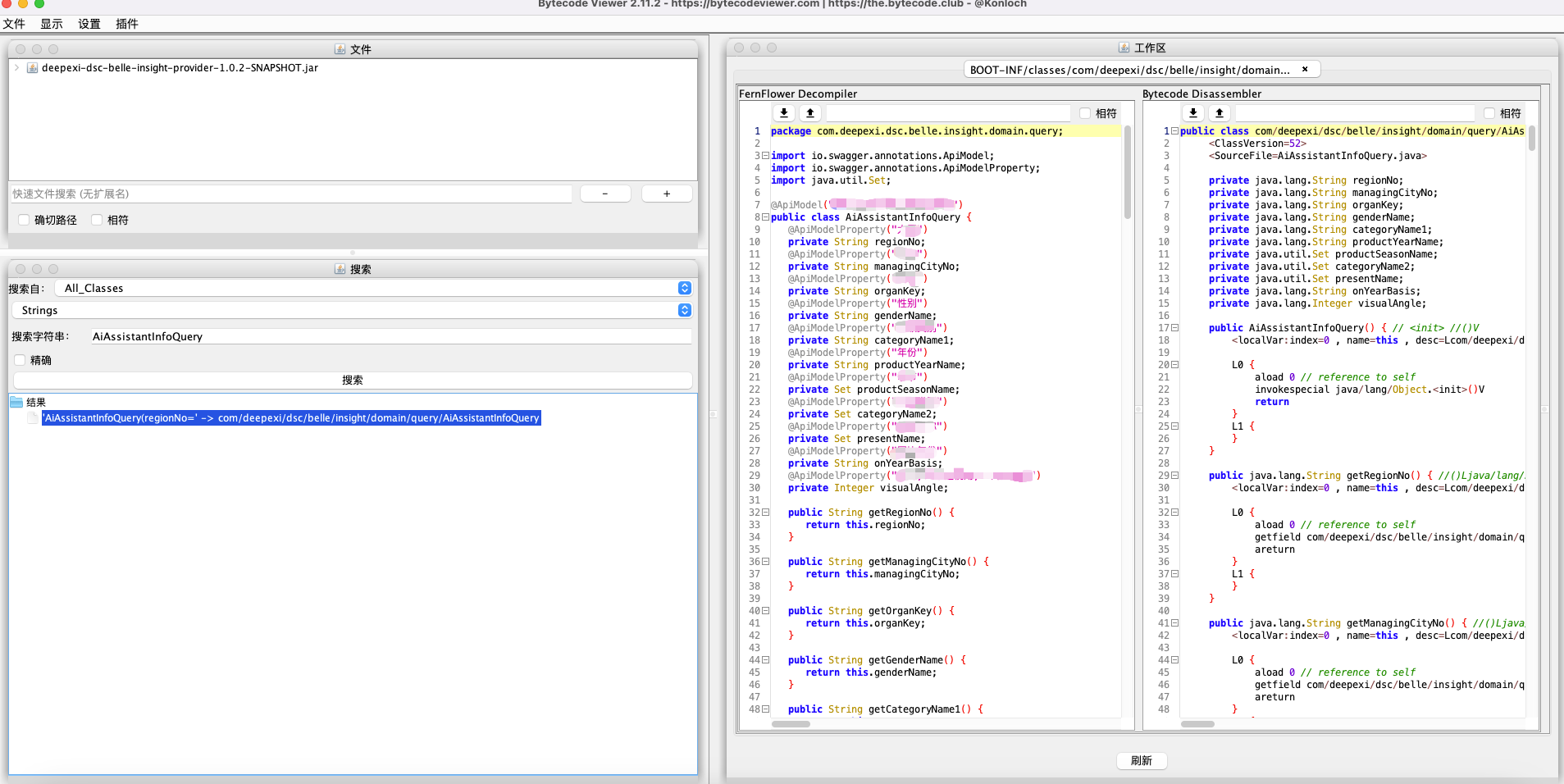Click the minus collapse button in 文件 panel
Image resolution: width=1564 pixels, height=784 pixels.
click(x=605, y=194)
